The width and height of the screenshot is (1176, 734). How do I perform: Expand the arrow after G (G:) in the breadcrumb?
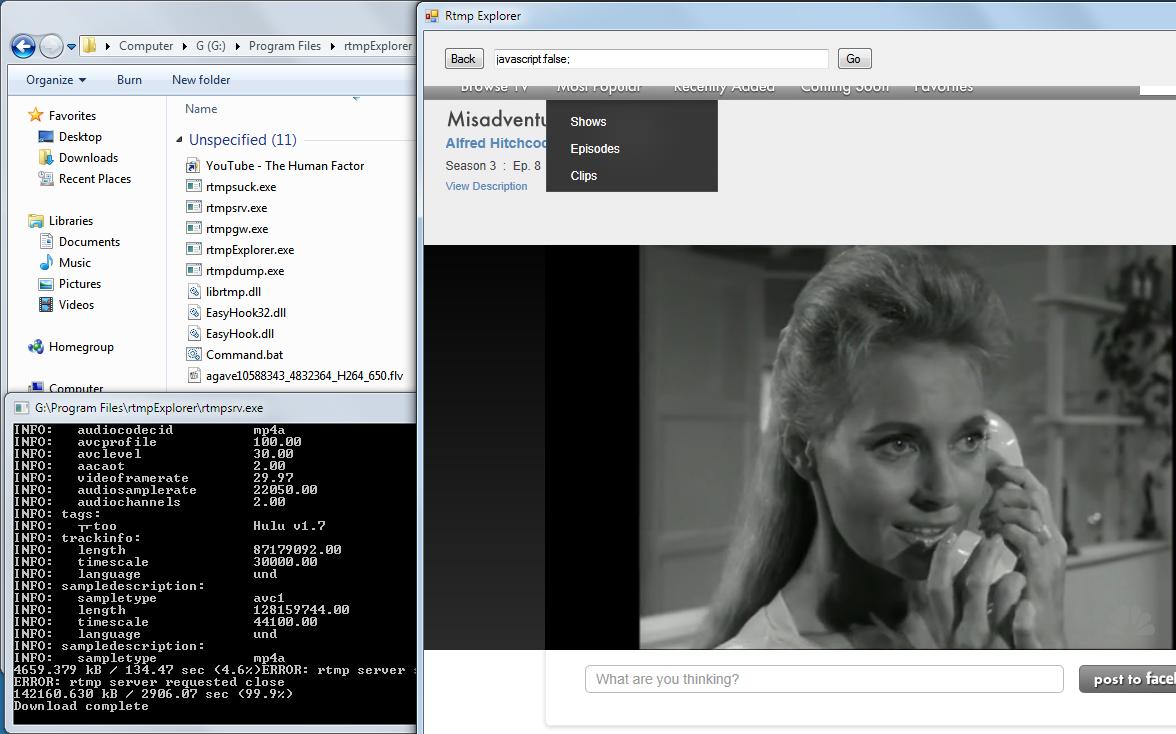(x=238, y=46)
